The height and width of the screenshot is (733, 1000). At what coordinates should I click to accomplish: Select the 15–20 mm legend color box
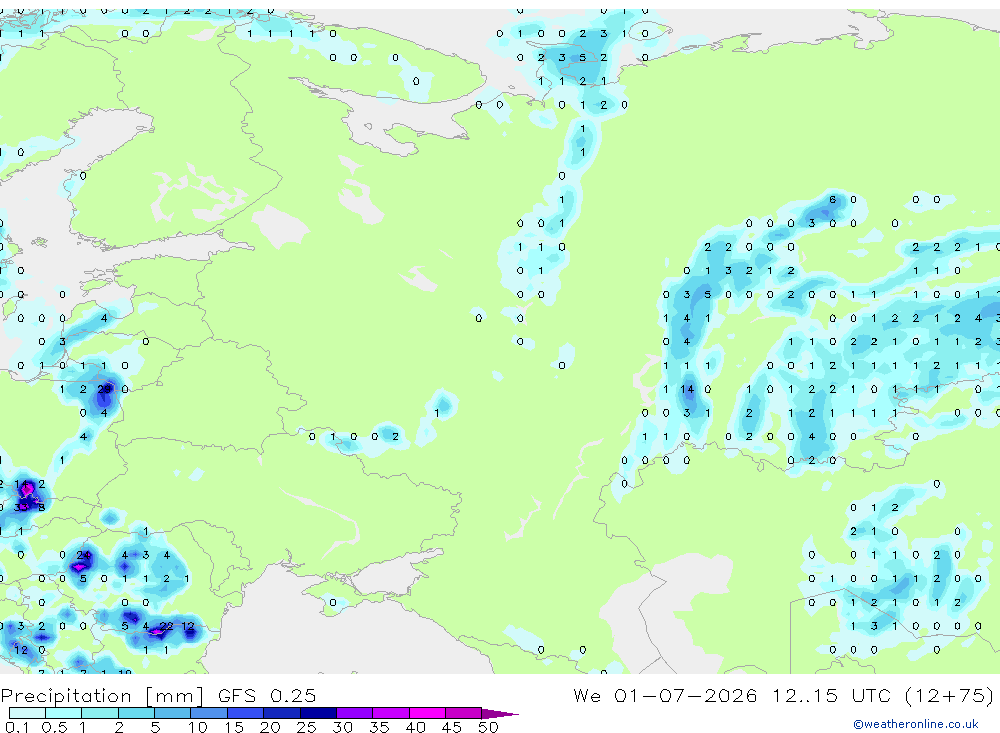tap(246, 713)
